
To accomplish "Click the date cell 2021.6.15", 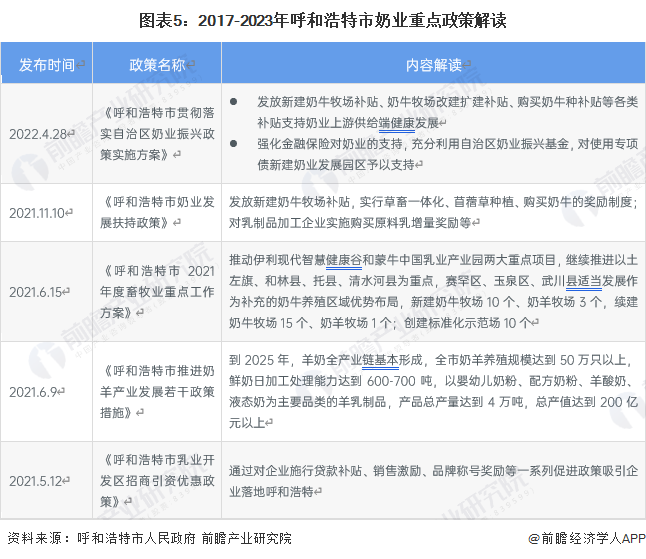I will (x=35, y=292).
